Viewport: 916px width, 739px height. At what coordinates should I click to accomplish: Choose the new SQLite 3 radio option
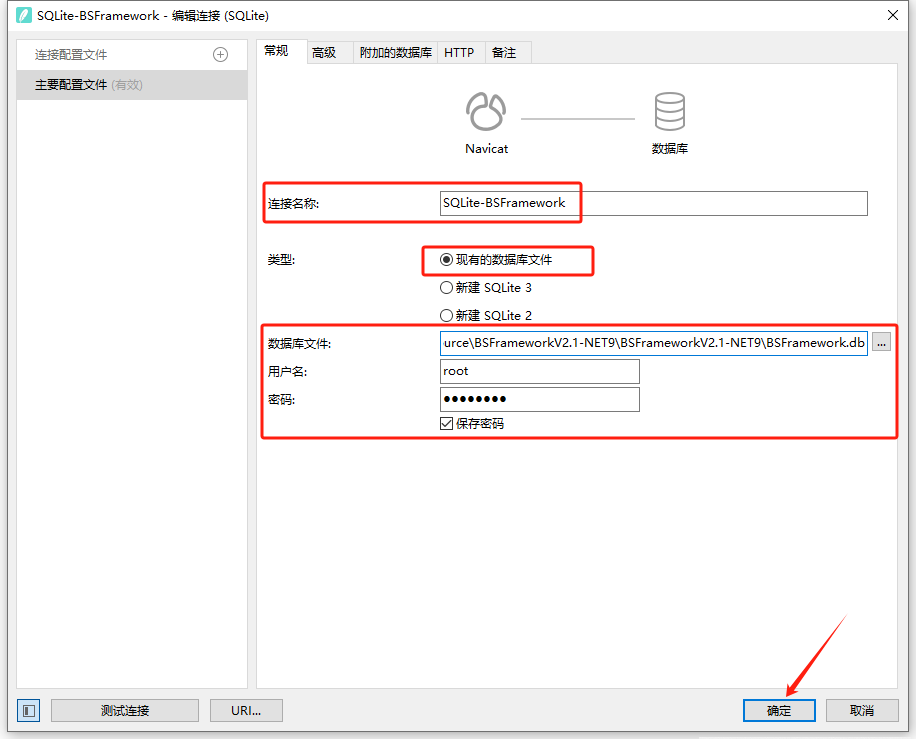pyautogui.click(x=486, y=287)
